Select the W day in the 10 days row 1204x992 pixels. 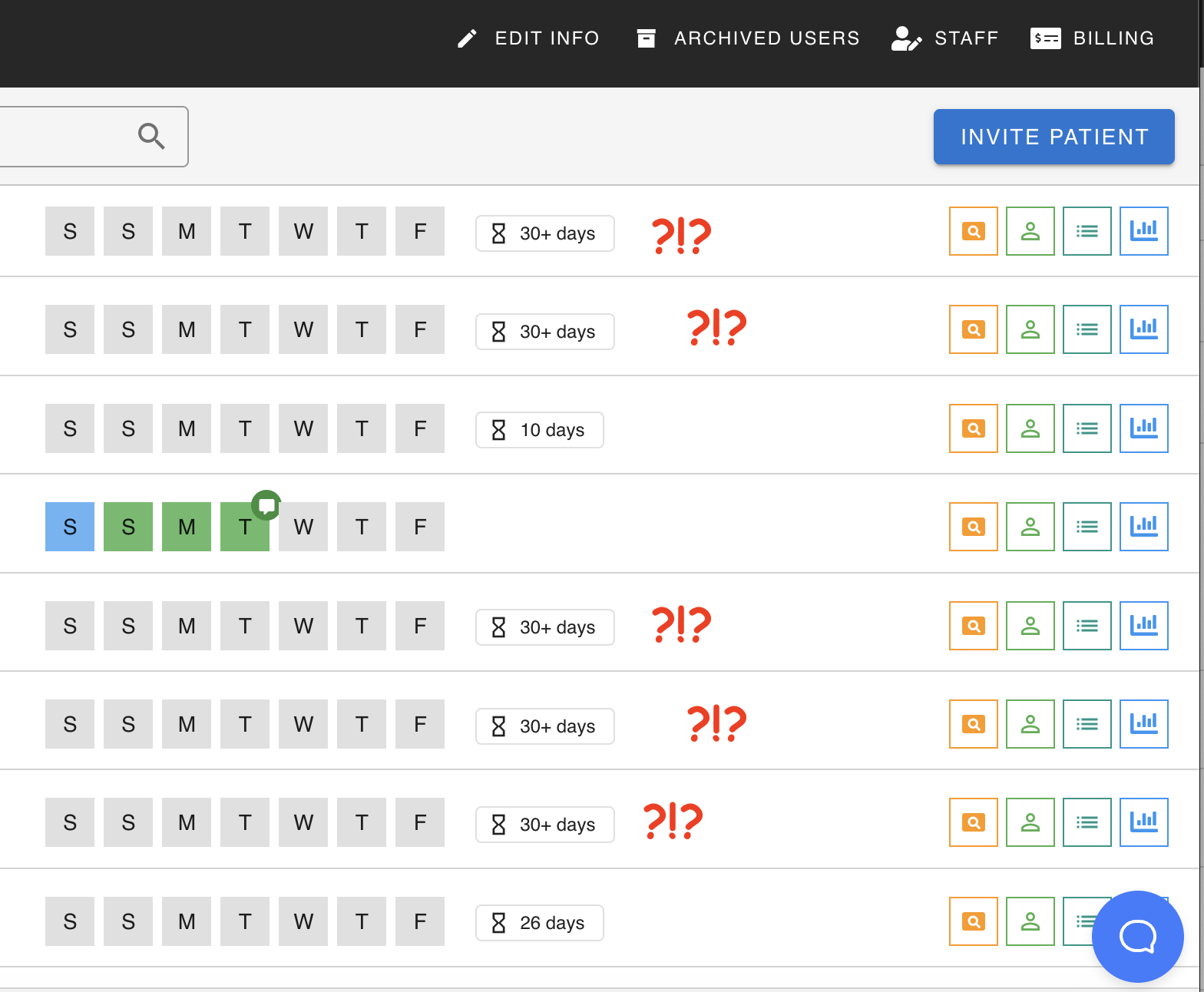pos(303,428)
